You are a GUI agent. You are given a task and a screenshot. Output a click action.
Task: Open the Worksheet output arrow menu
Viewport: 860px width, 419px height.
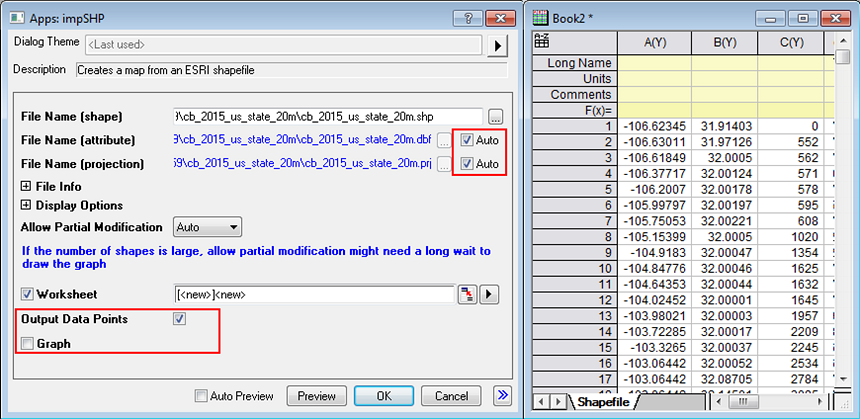tap(489, 294)
